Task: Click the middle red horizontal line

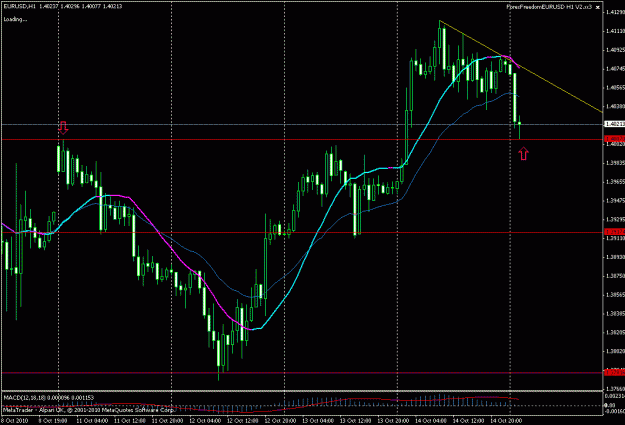Action: point(301,232)
